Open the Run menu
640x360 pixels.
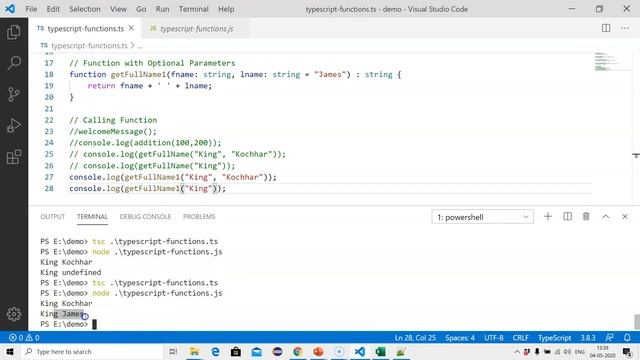[162, 9]
